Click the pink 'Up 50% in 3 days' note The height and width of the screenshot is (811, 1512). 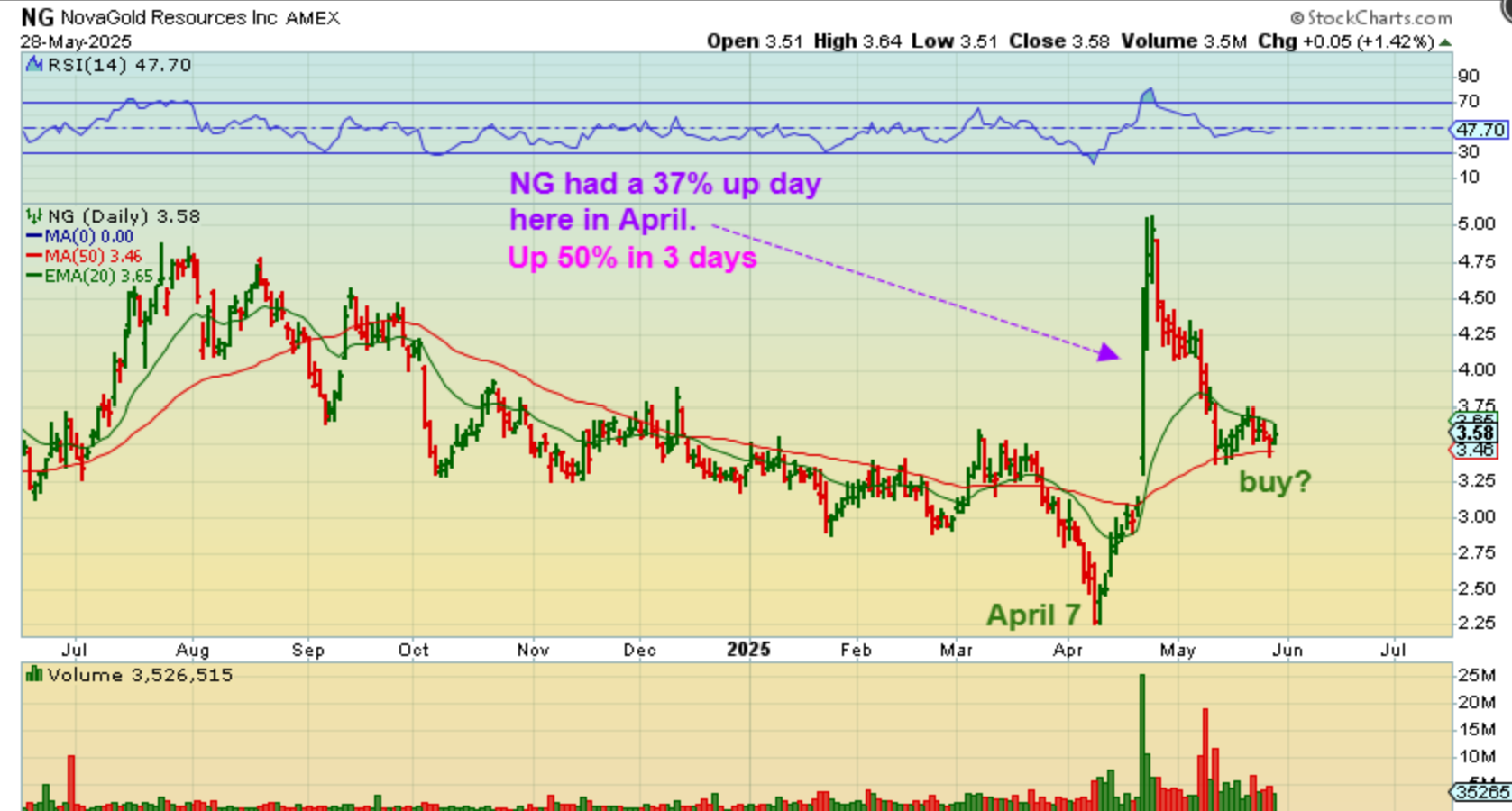pos(632,258)
